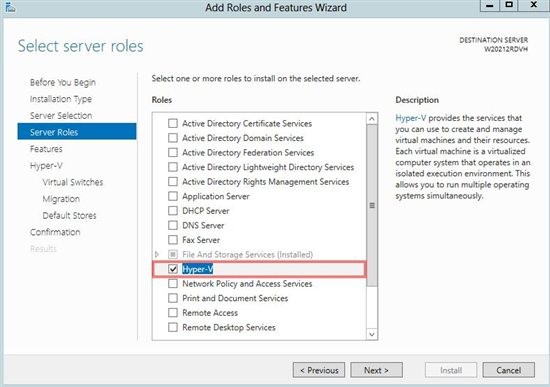The width and height of the screenshot is (550, 387).
Task: Open the Default Stores step
Action: point(69,215)
